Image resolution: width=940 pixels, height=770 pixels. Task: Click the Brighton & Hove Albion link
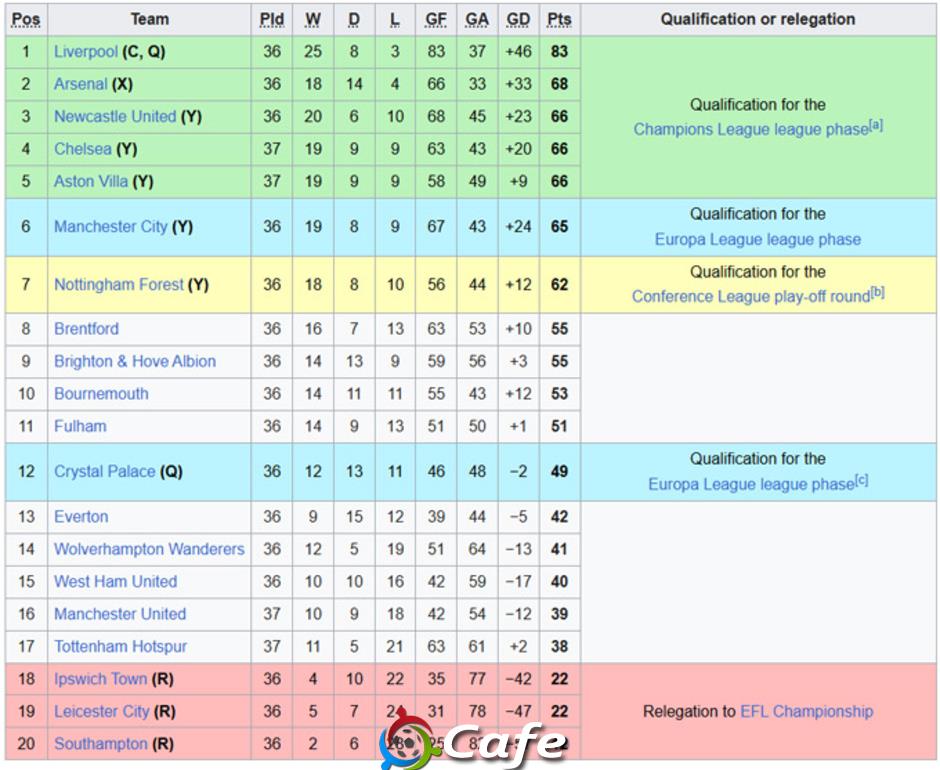click(x=135, y=361)
